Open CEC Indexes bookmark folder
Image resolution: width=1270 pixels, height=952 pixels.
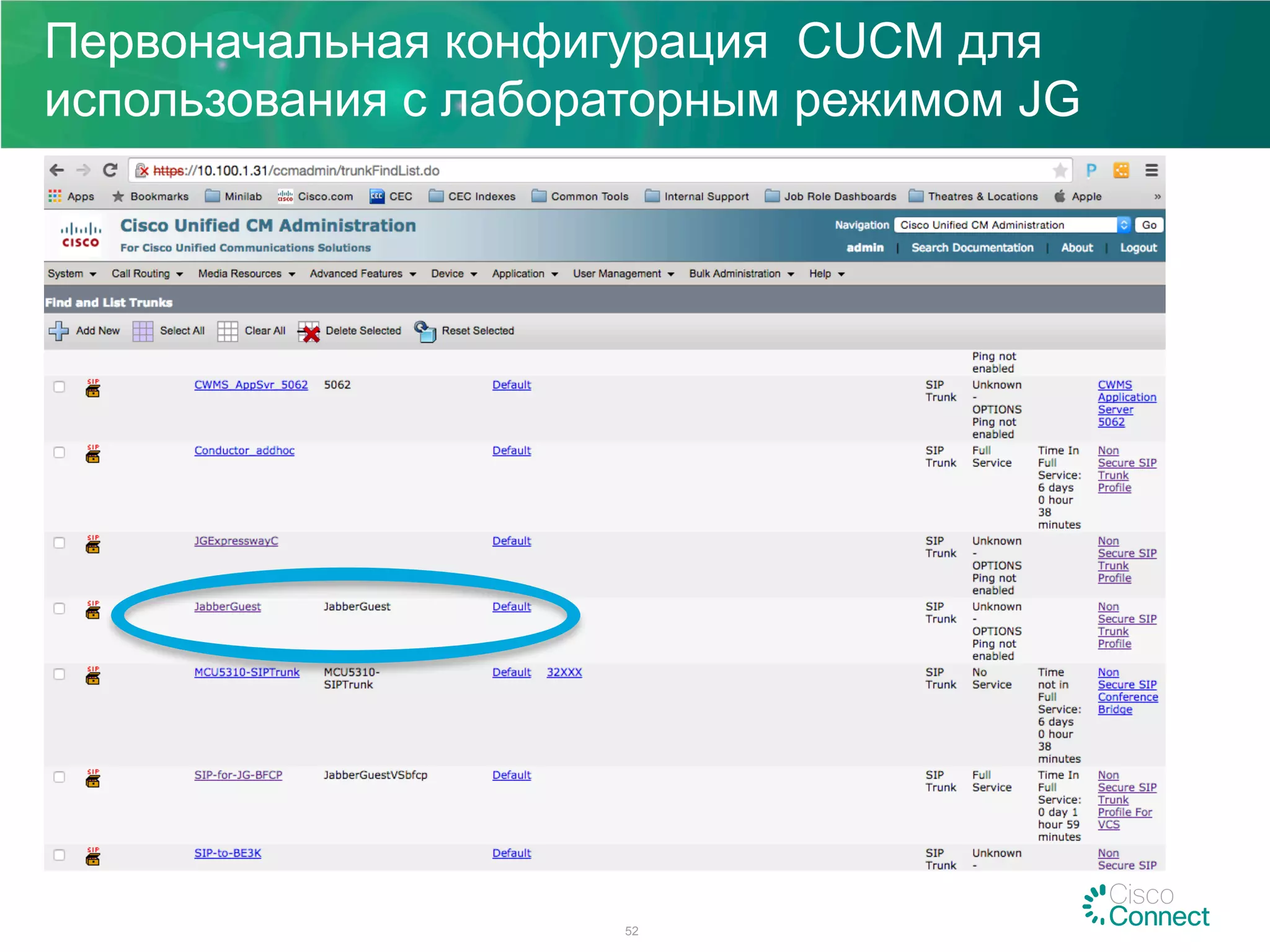(x=473, y=196)
